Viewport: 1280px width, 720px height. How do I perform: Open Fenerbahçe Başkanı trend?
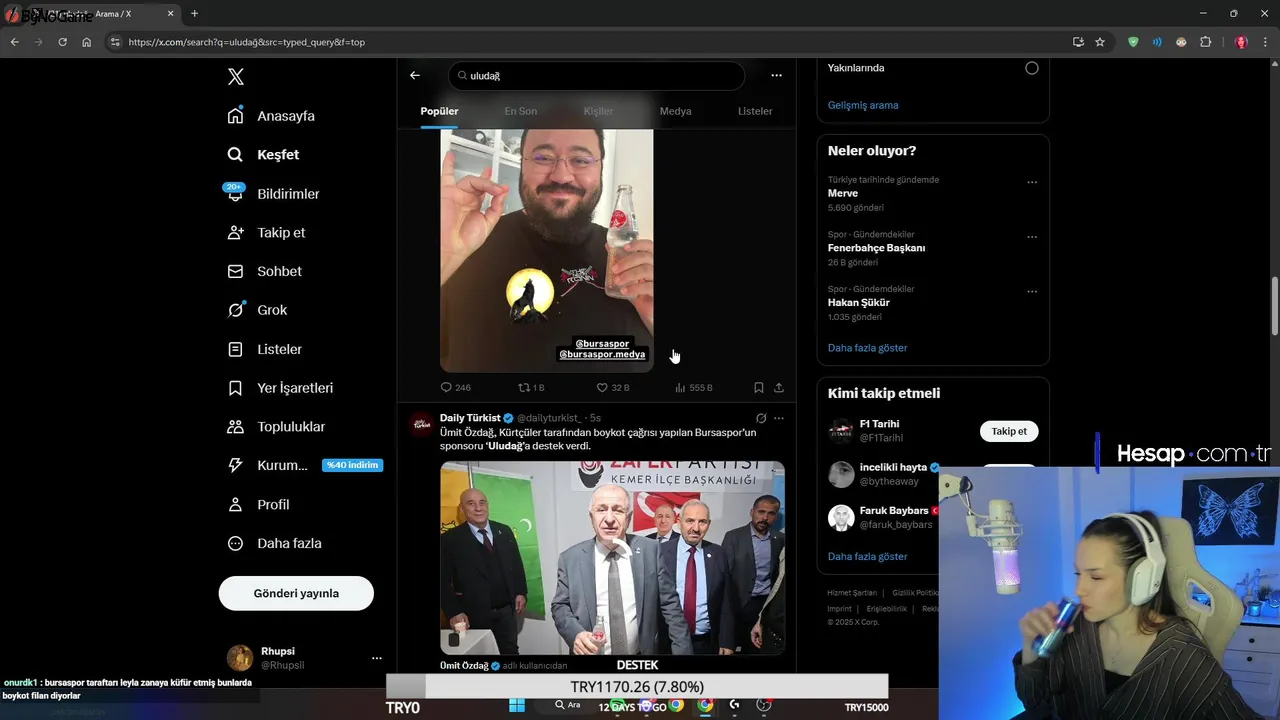[876, 248]
